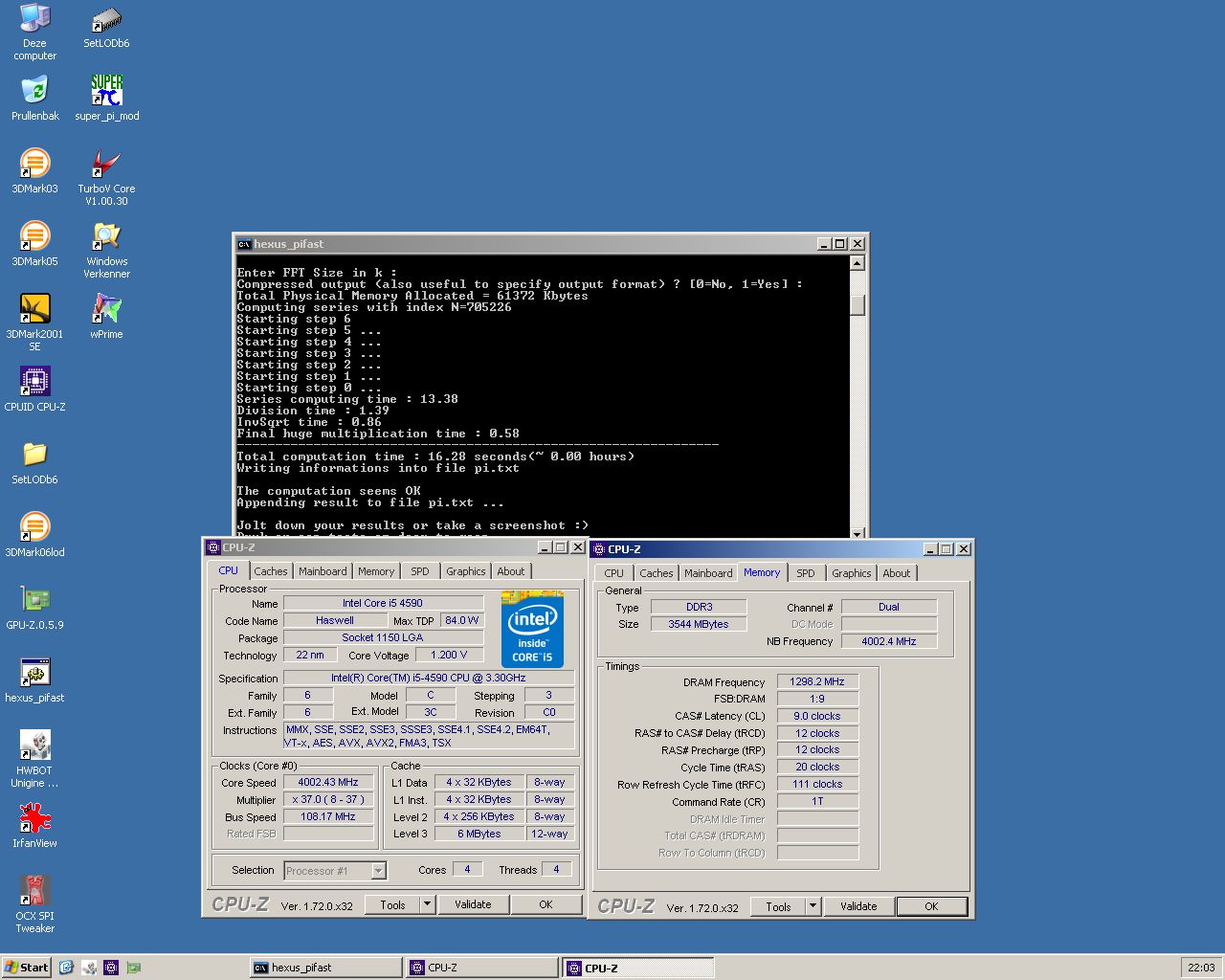Click scroll down arrow in hexus_pifast console
Viewport: 1225px width, 980px height.
tap(857, 533)
